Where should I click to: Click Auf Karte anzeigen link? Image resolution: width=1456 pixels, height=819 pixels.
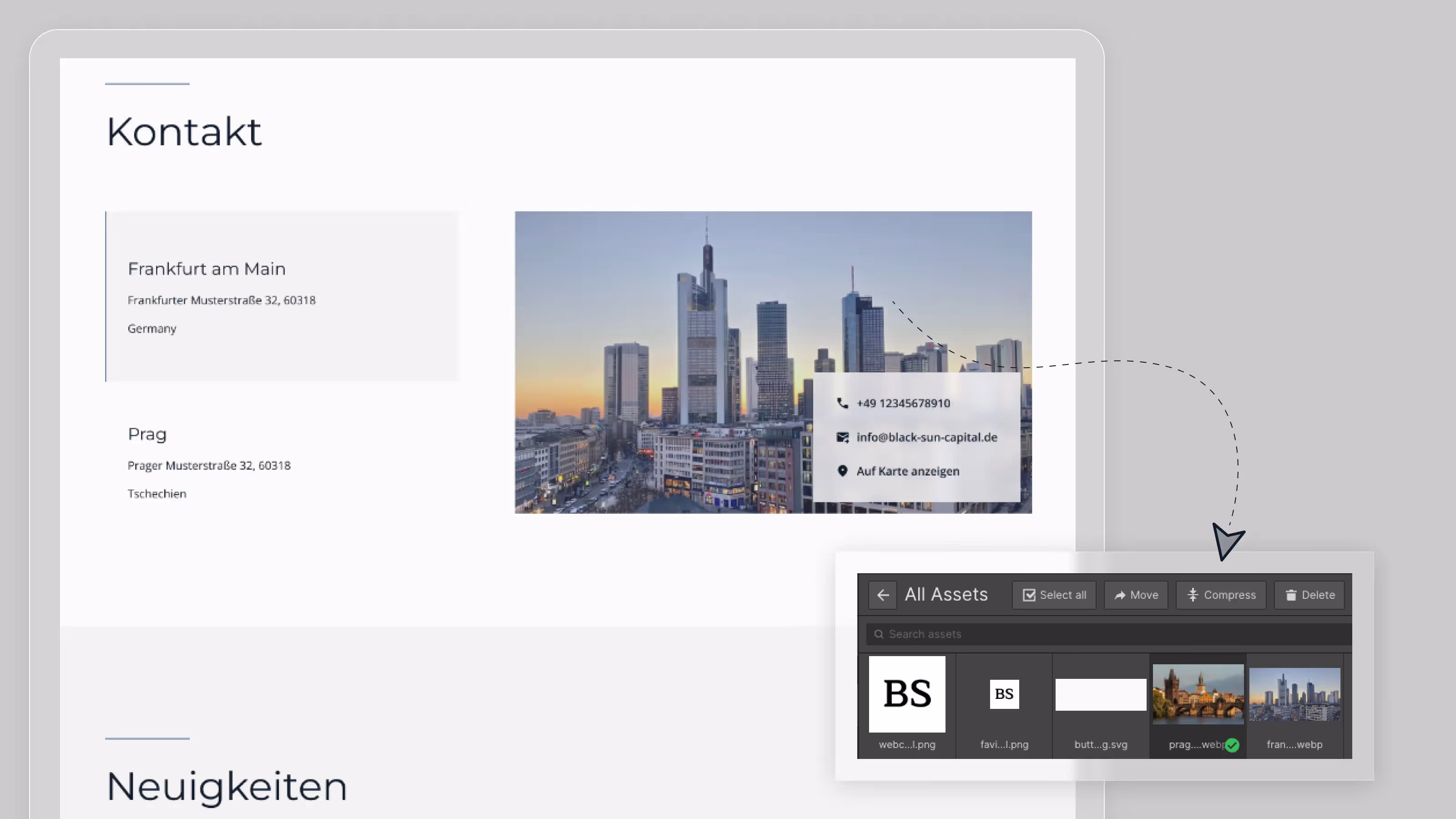(x=908, y=471)
